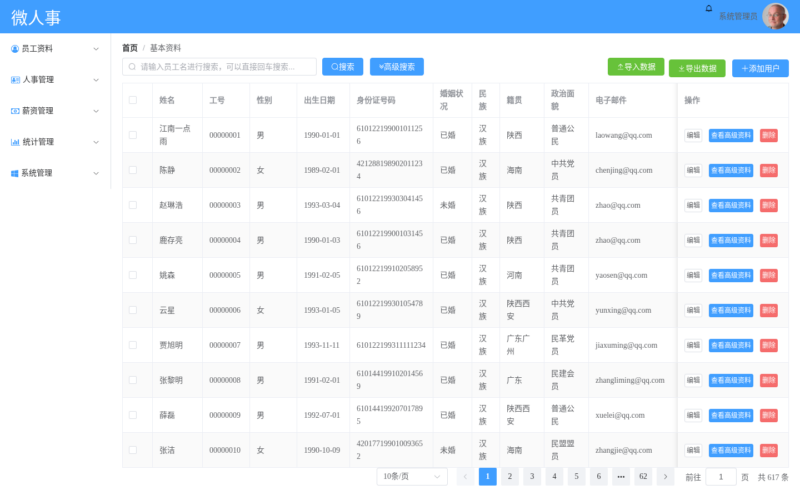Expand the 薪资管理 menu chevron

click(x=96, y=111)
